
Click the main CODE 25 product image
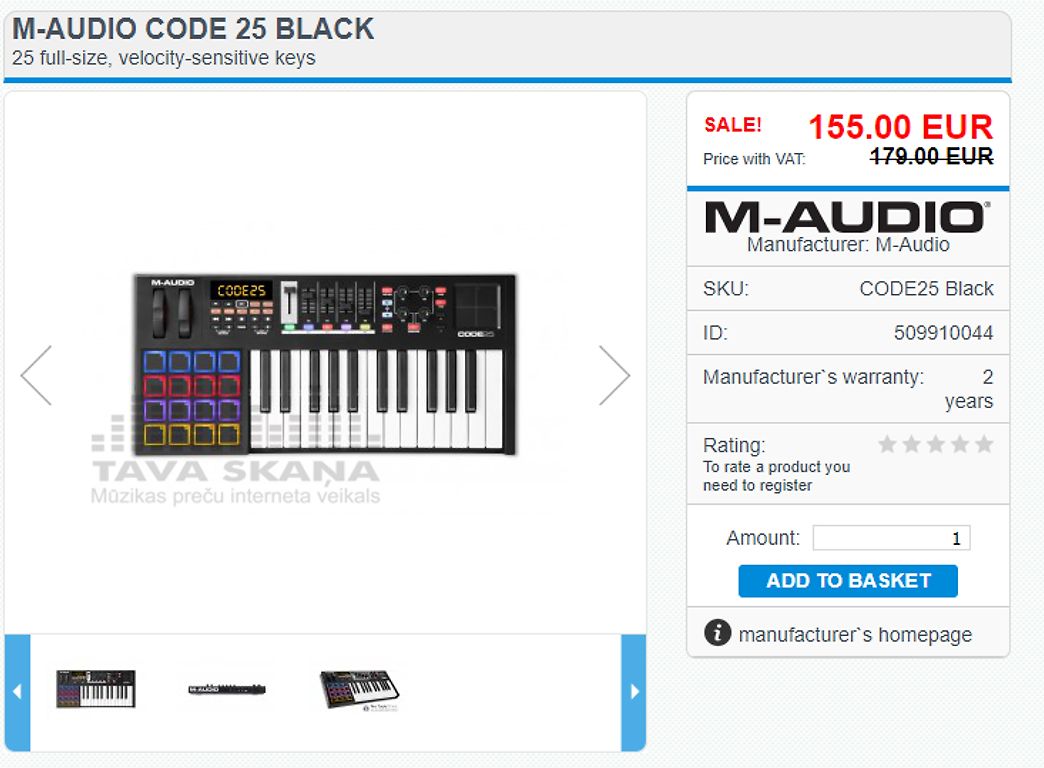pyautogui.click(x=325, y=364)
